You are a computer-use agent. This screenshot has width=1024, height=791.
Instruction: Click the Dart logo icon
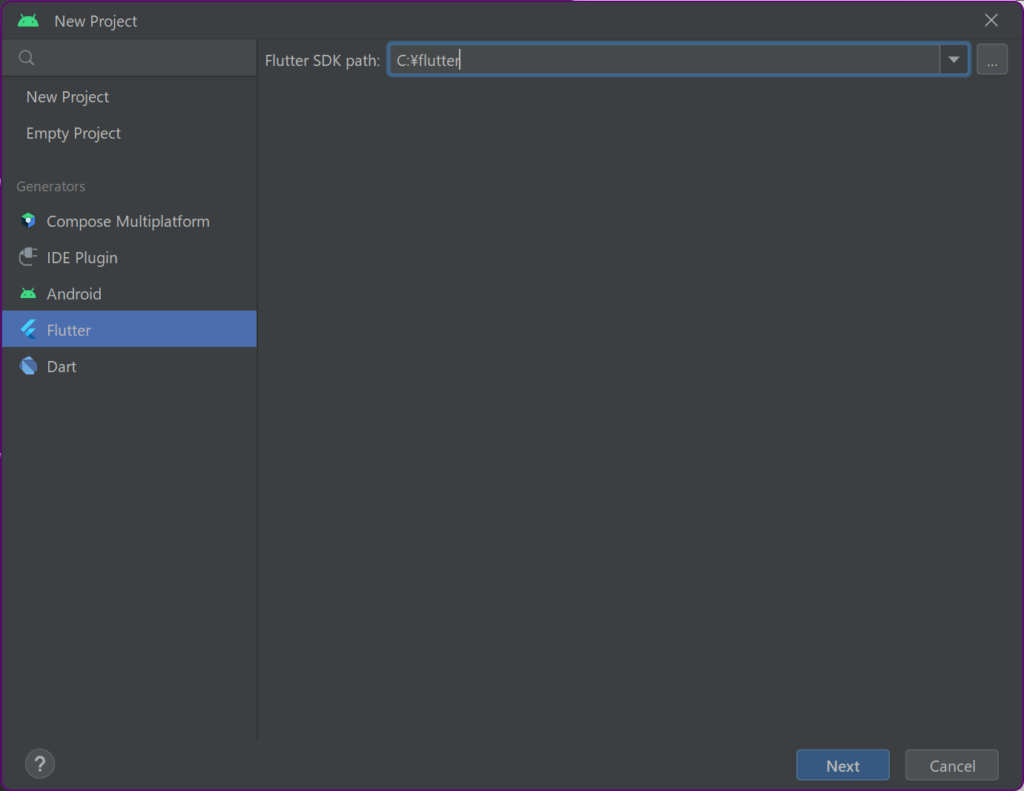28,366
